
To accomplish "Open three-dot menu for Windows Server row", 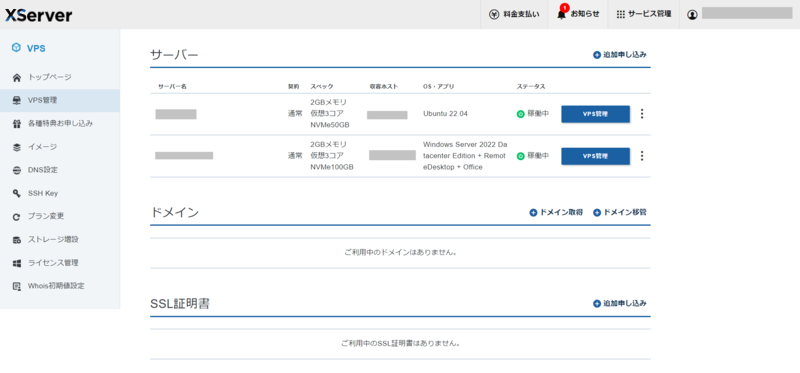I will pyautogui.click(x=642, y=156).
